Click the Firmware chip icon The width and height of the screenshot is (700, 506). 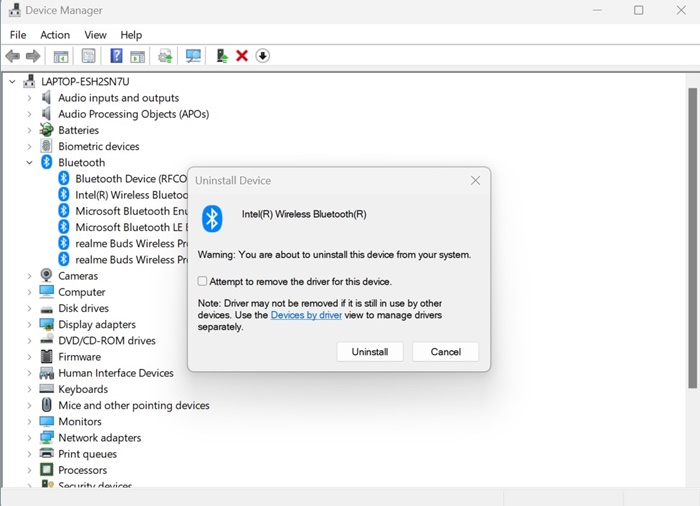point(46,356)
